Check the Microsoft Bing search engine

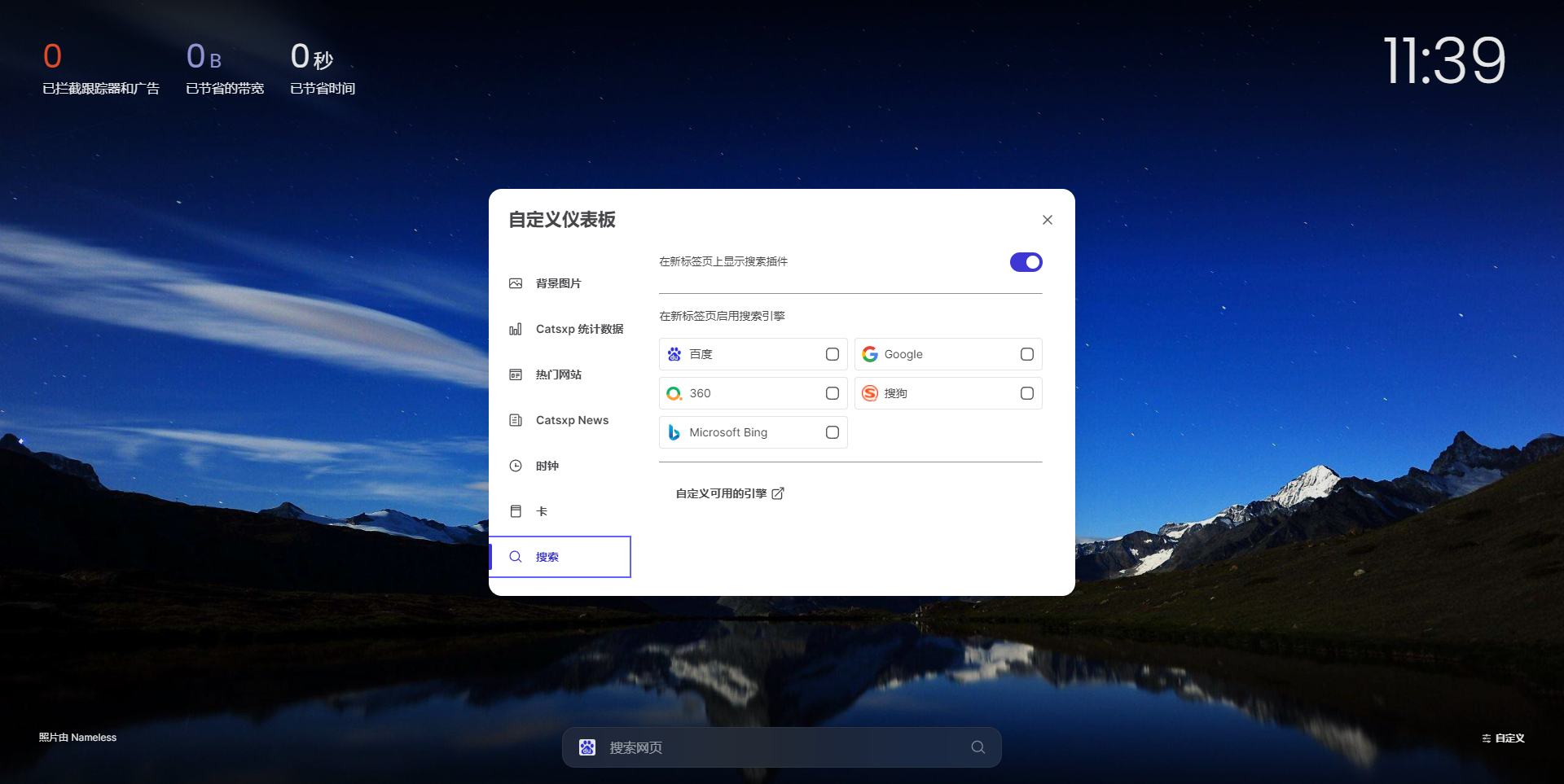[832, 432]
